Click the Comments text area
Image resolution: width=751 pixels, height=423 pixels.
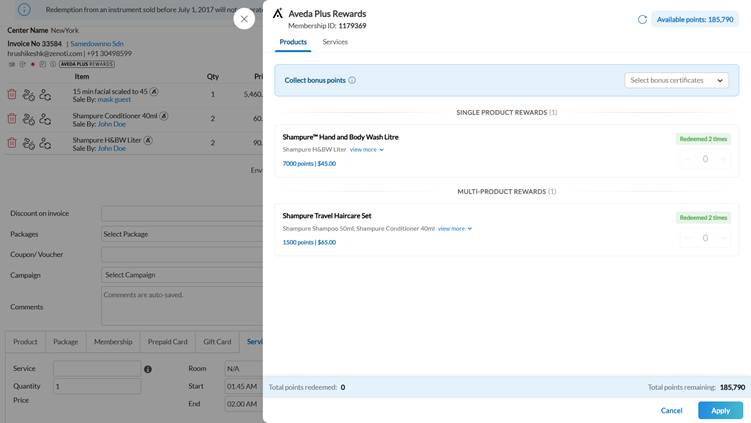[182, 306]
